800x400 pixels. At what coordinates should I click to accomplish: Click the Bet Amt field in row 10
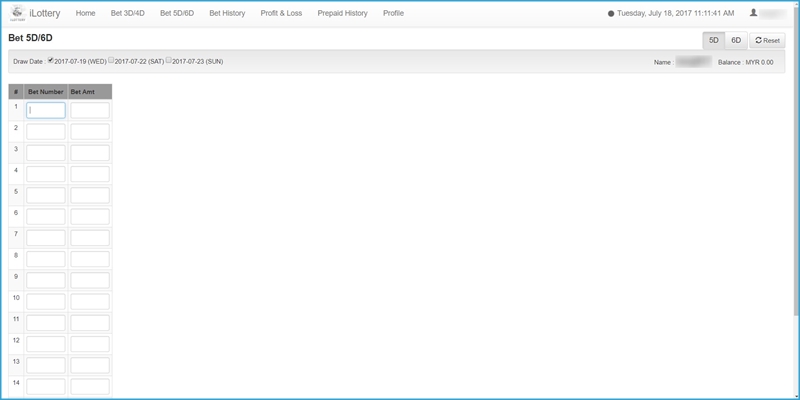tap(90, 301)
